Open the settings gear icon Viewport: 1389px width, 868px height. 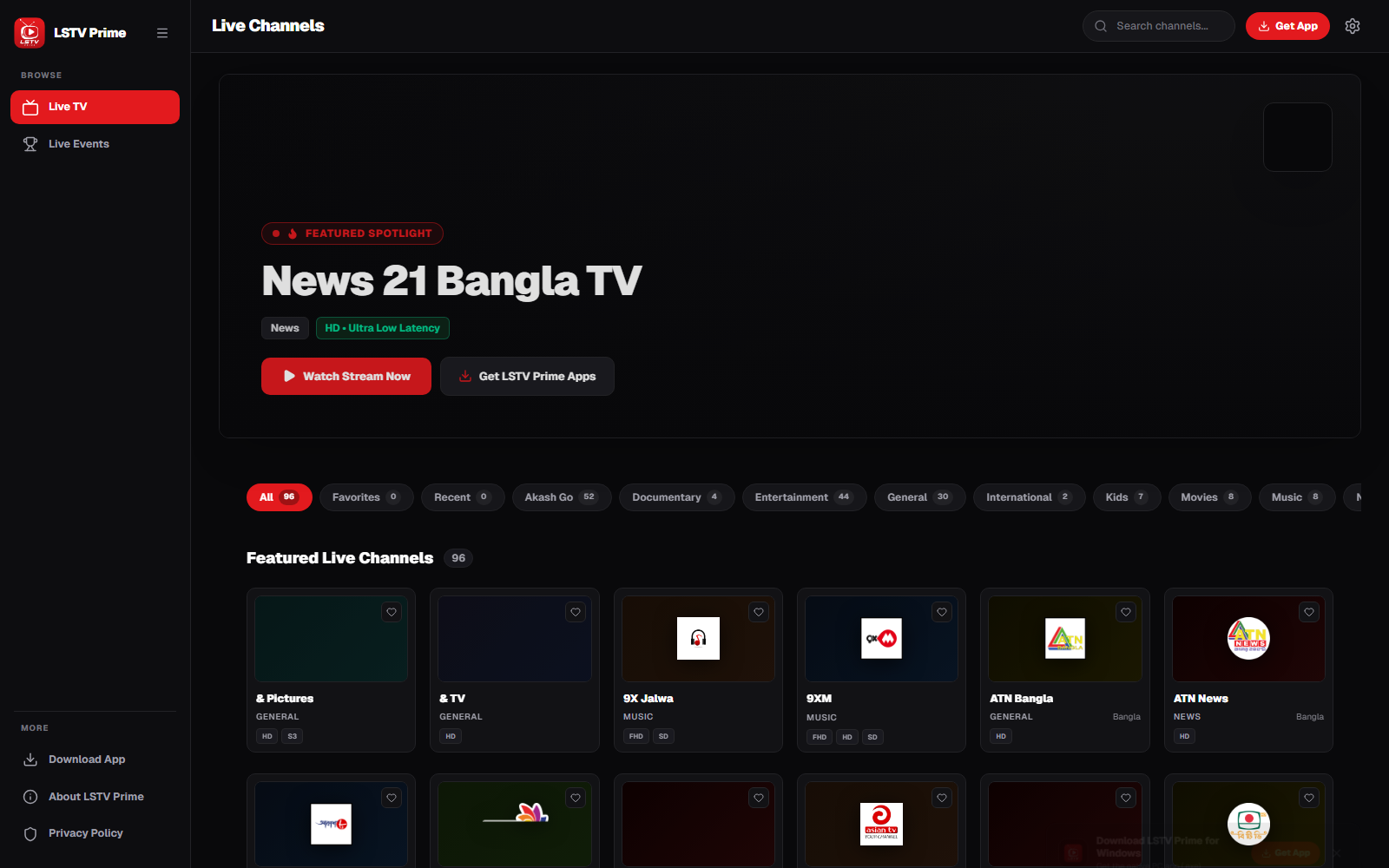pyautogui.click(x=1353, y=26)
